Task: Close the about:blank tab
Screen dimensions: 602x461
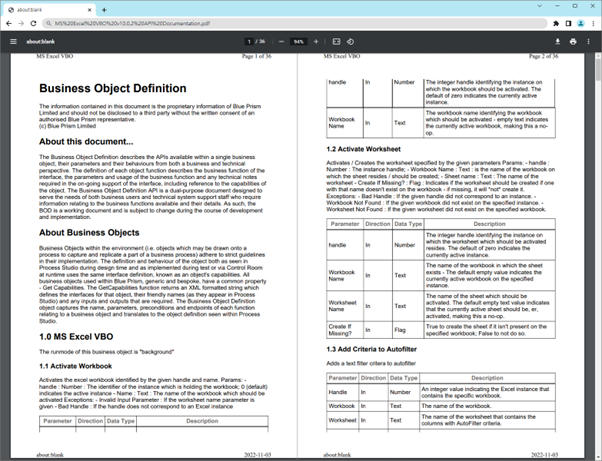Action: [90, 10]
